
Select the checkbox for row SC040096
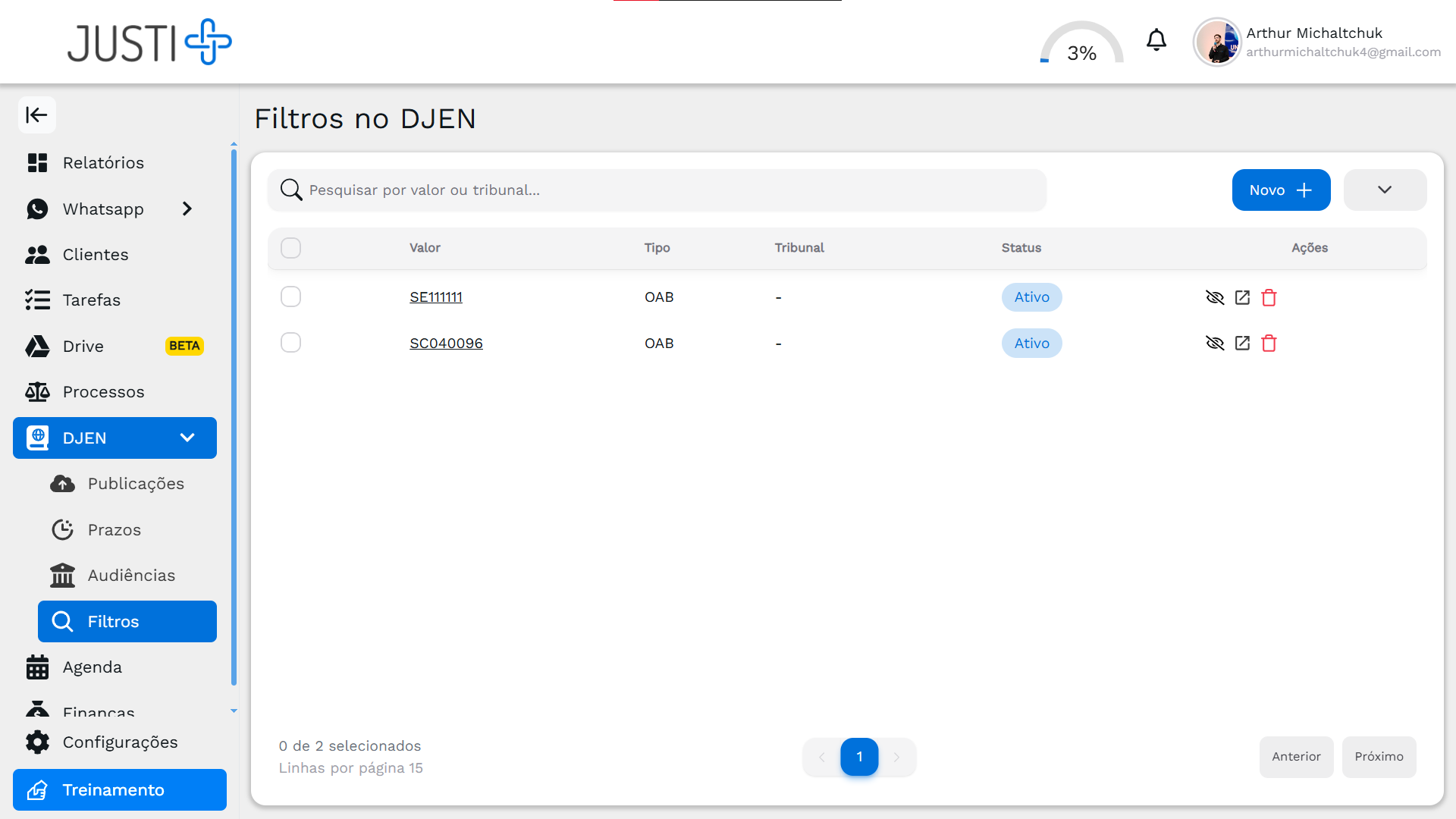pos(290,342)
